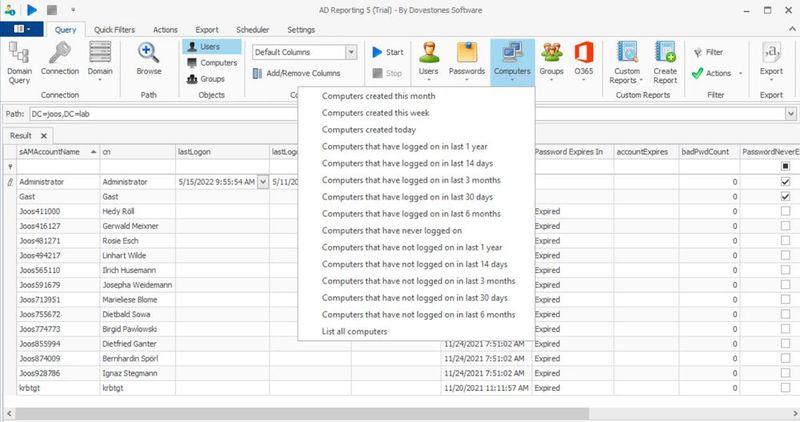Collapse the ribbon with the chevron
Viewport: 800px width, 422px height.
[793, 29]
